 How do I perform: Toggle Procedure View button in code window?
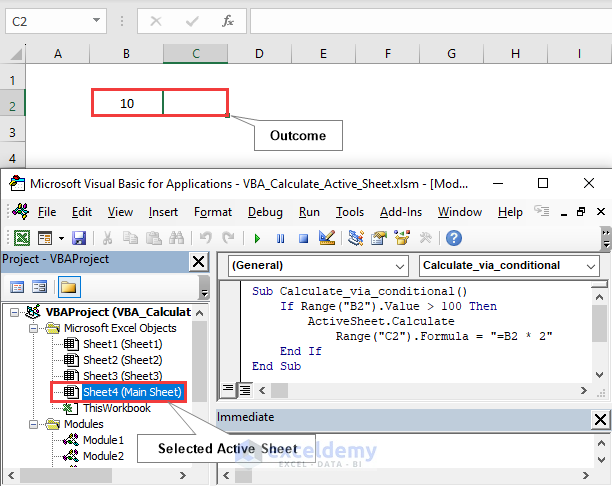pos(228,389)
